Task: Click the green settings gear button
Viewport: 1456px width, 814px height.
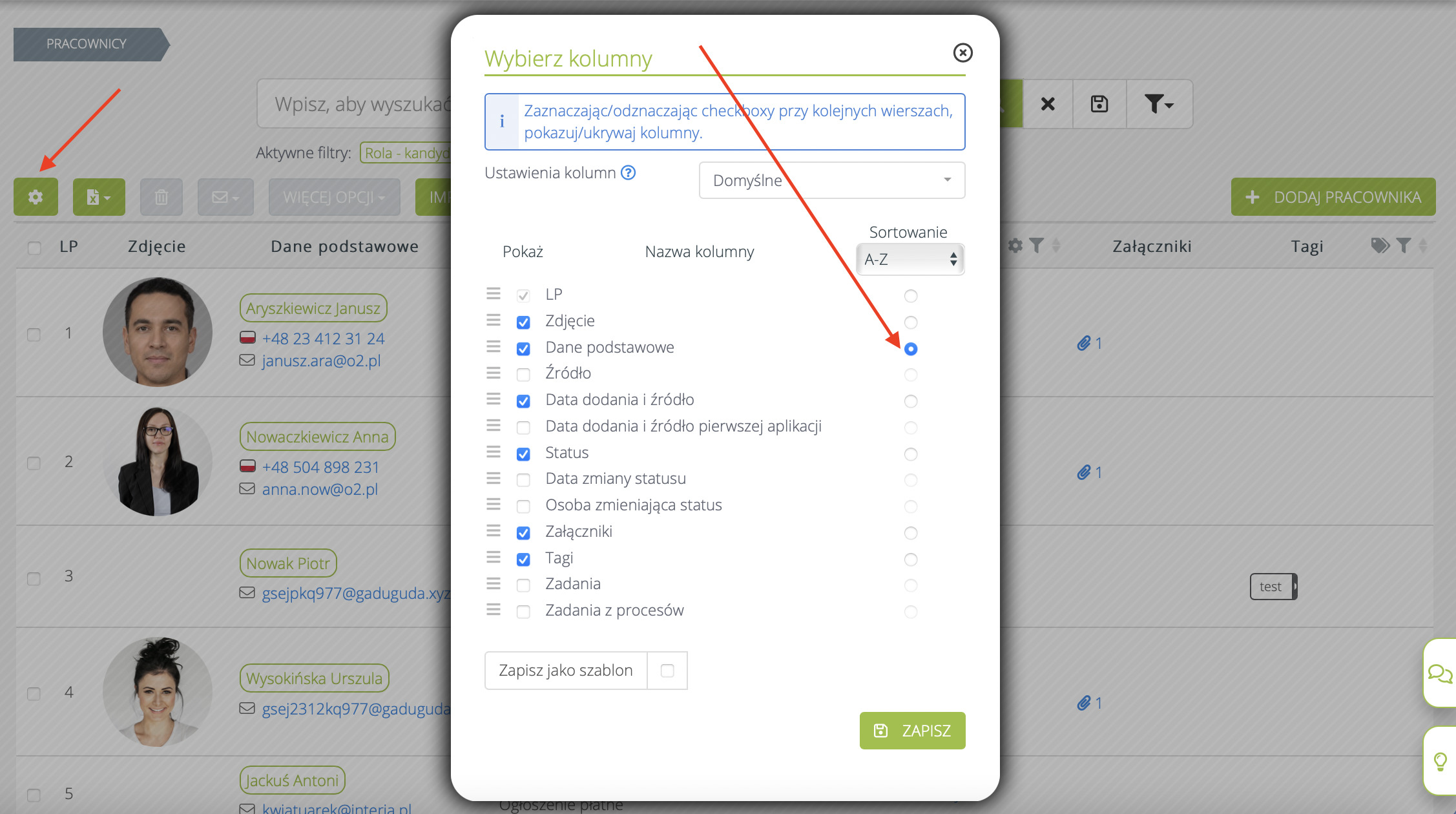Action: [x=36, y=197]
